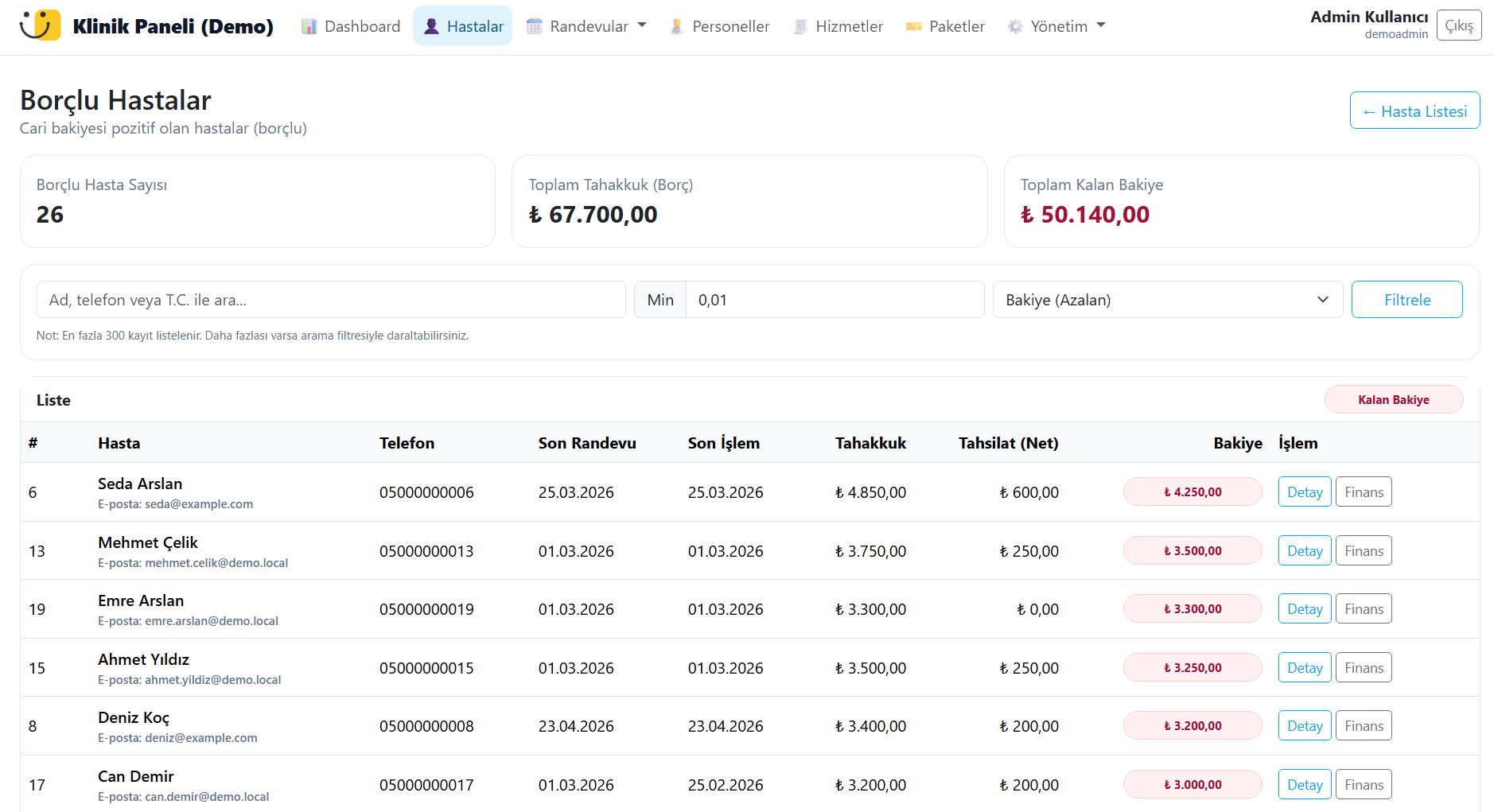
Task: Click the Paketler ticket icon
Action: (914, 26)
